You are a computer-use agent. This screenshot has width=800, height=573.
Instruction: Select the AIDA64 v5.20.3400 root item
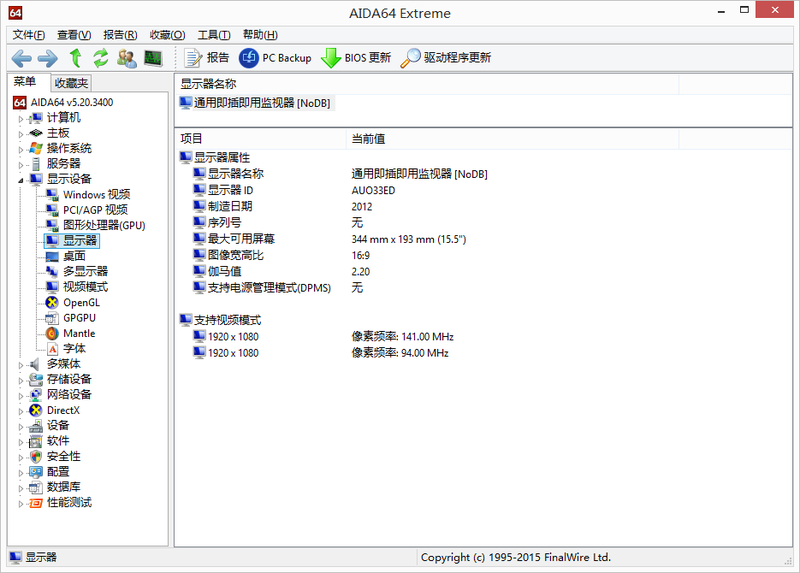coord(71,102)
